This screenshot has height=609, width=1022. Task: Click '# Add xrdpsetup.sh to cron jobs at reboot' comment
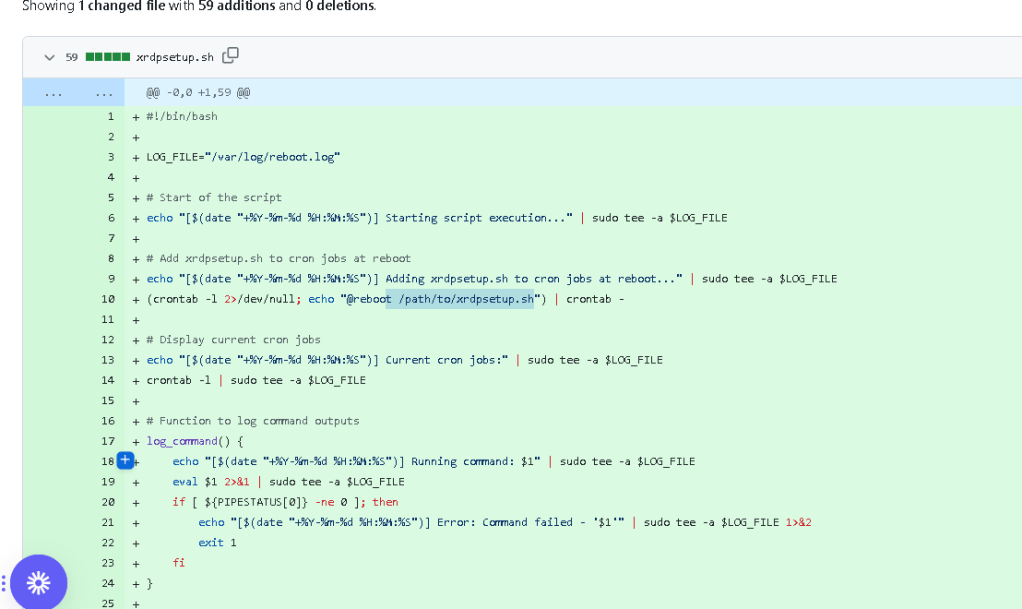coord(278,259)
